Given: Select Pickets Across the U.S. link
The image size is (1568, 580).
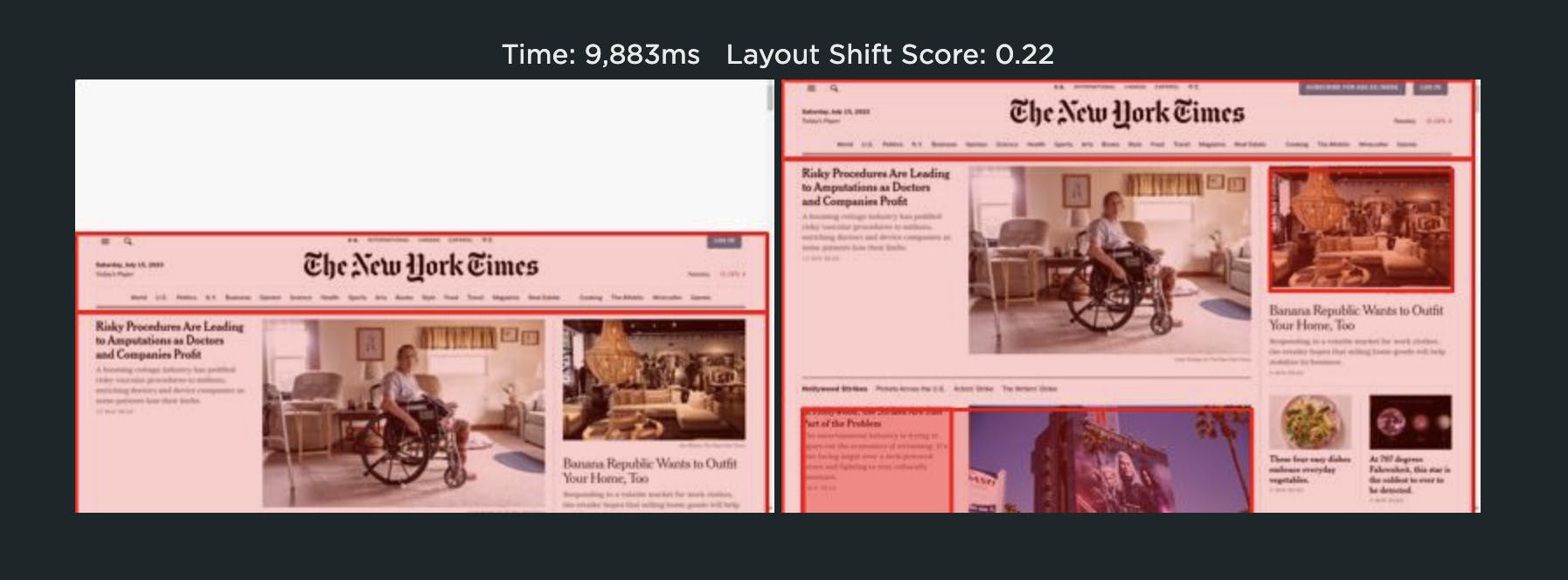Looking at the screenshot, I should (x=910, y=388).
